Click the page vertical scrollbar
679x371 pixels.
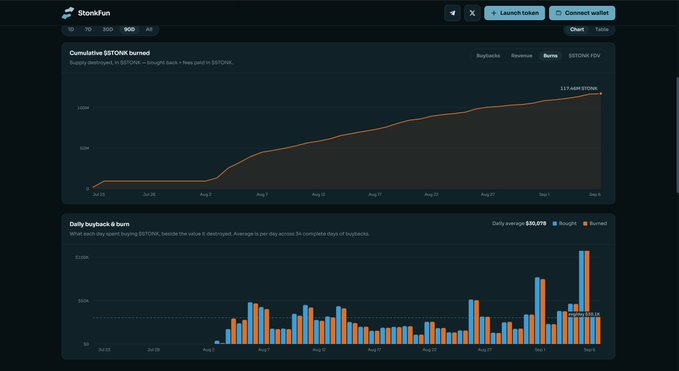[677, 135]
